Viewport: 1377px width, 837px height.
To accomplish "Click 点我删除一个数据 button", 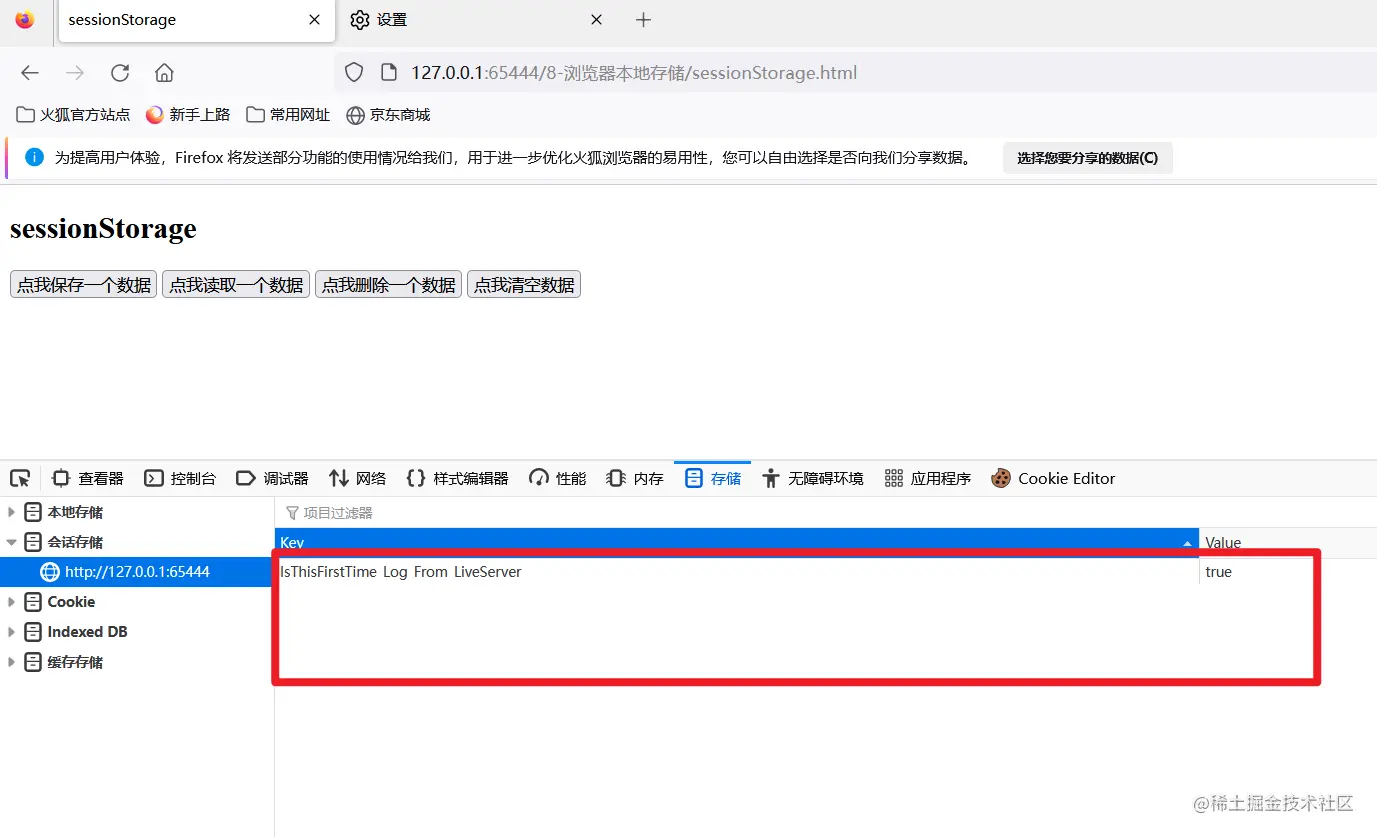I will click(x=388, y=285).
